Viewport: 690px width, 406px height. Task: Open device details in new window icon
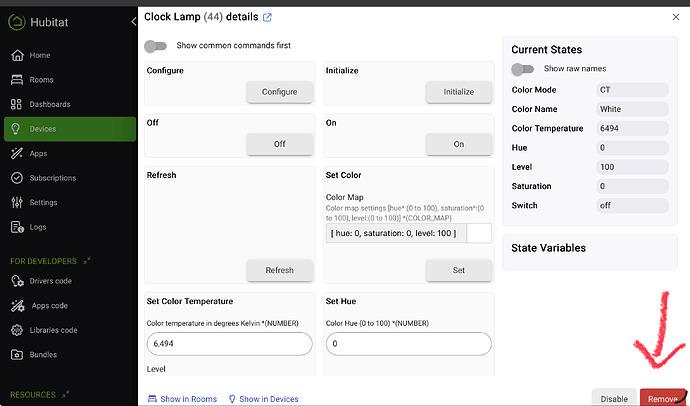point(267,17)
